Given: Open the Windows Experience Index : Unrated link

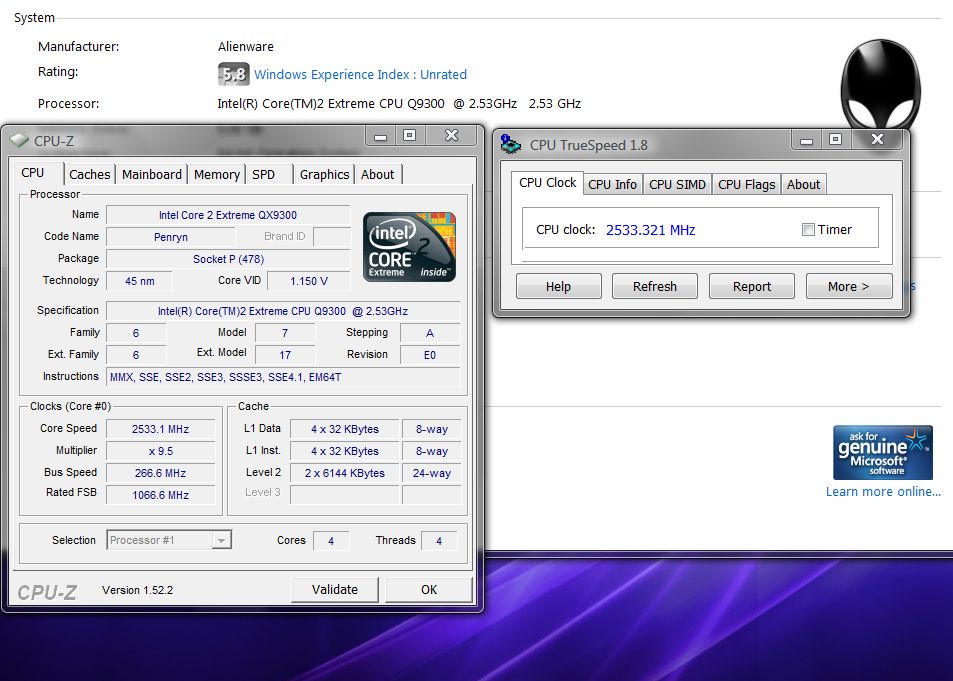Looking at the screenshot, I should [360, 74].
